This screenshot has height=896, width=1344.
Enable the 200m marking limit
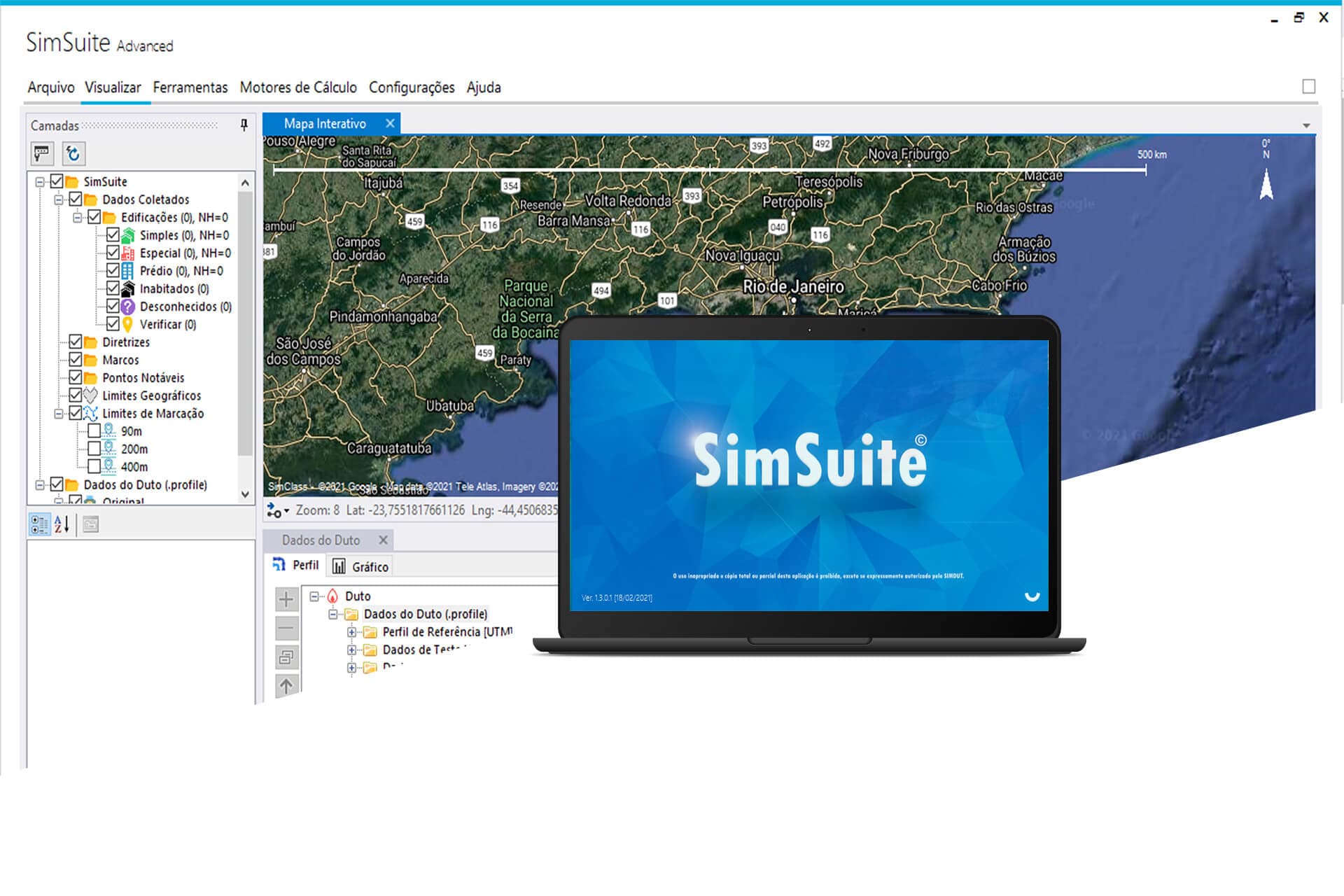click(94, 449)
